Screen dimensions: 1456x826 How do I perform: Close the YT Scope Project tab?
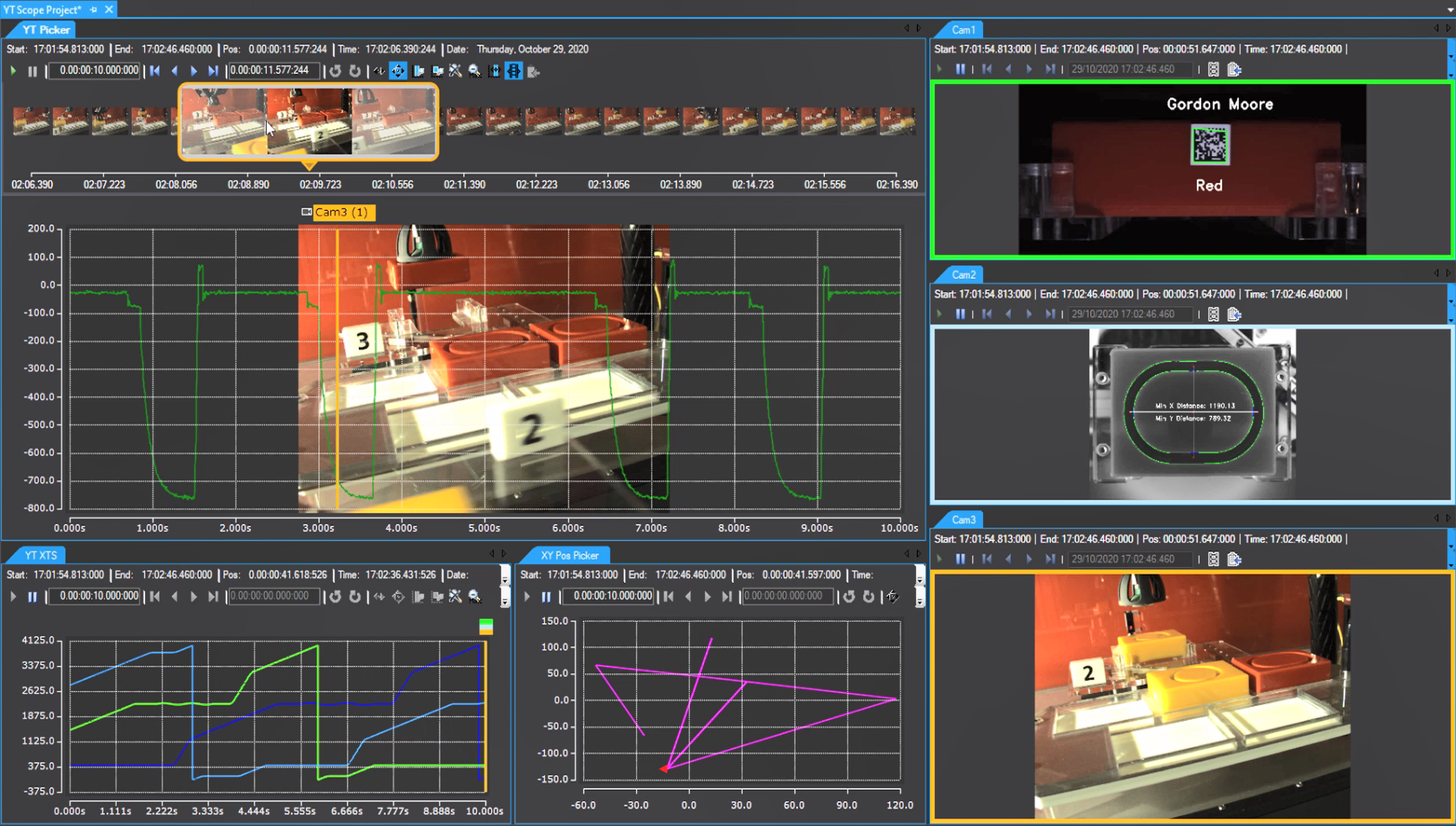coord(109,9)
